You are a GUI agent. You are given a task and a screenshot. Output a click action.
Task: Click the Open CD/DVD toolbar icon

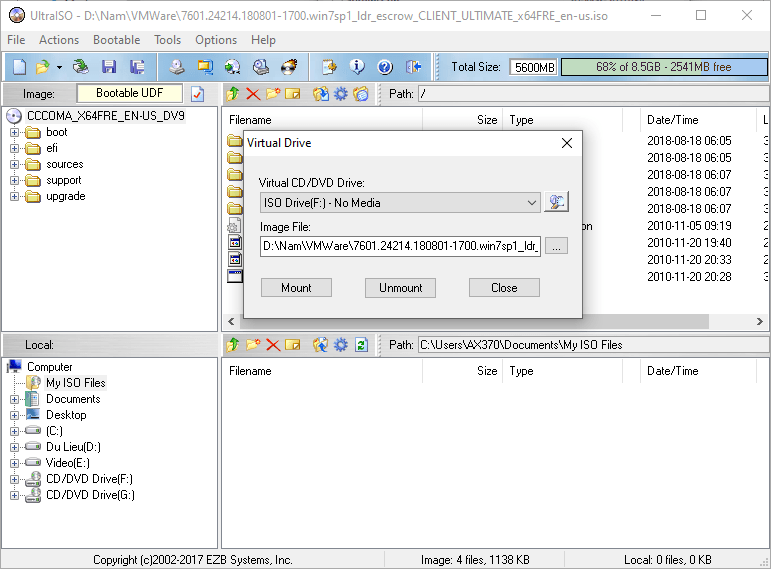pyautogui.click(x=80, y=67)
